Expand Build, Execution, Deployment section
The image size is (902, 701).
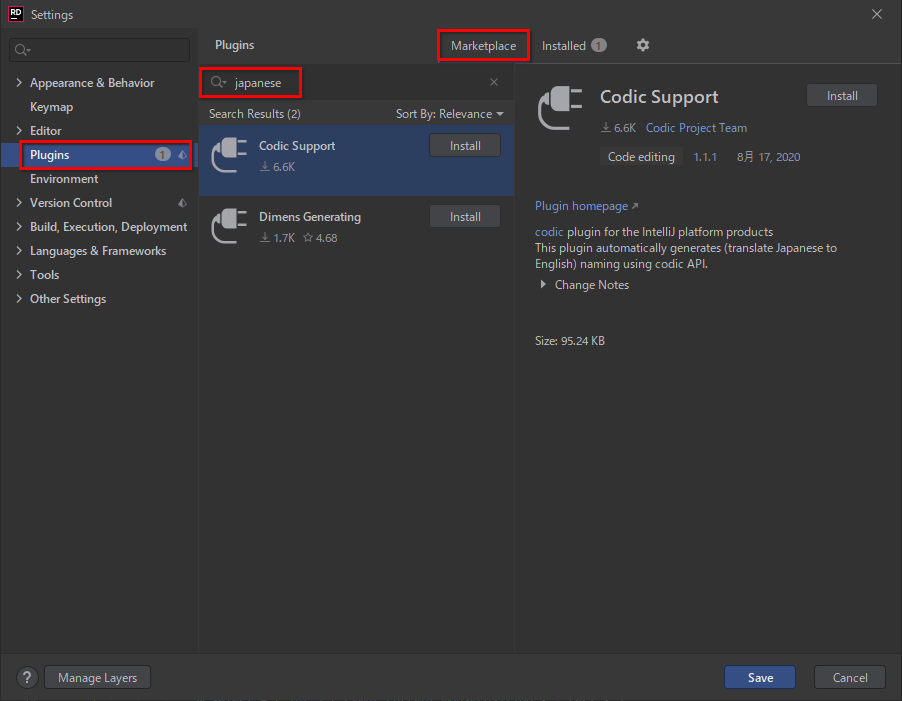click(x=19, y=227)
